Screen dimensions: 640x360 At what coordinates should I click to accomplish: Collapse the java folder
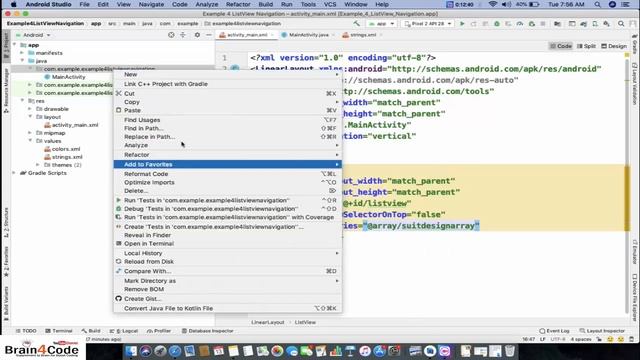click(22, 61)
